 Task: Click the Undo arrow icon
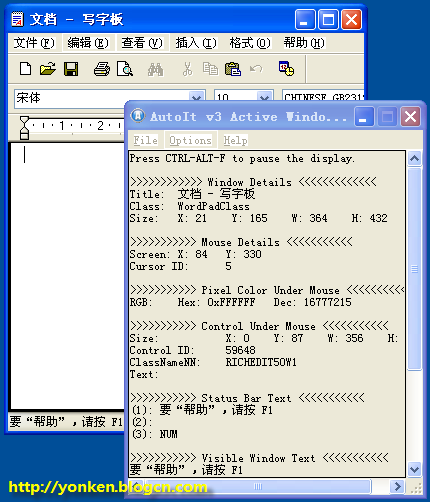pos(256,69)
